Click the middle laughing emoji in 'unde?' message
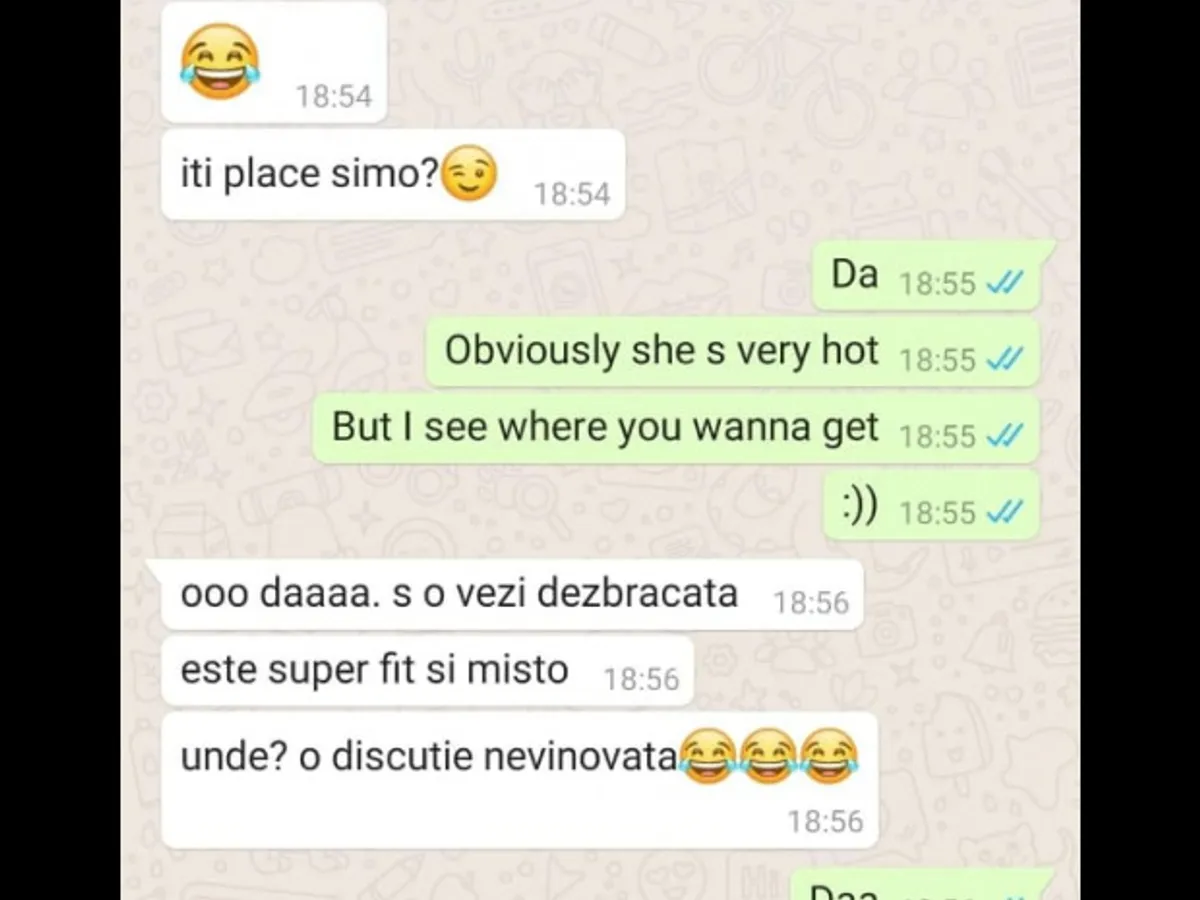This screenshot has height=900, width=1200. click(768, 756)
